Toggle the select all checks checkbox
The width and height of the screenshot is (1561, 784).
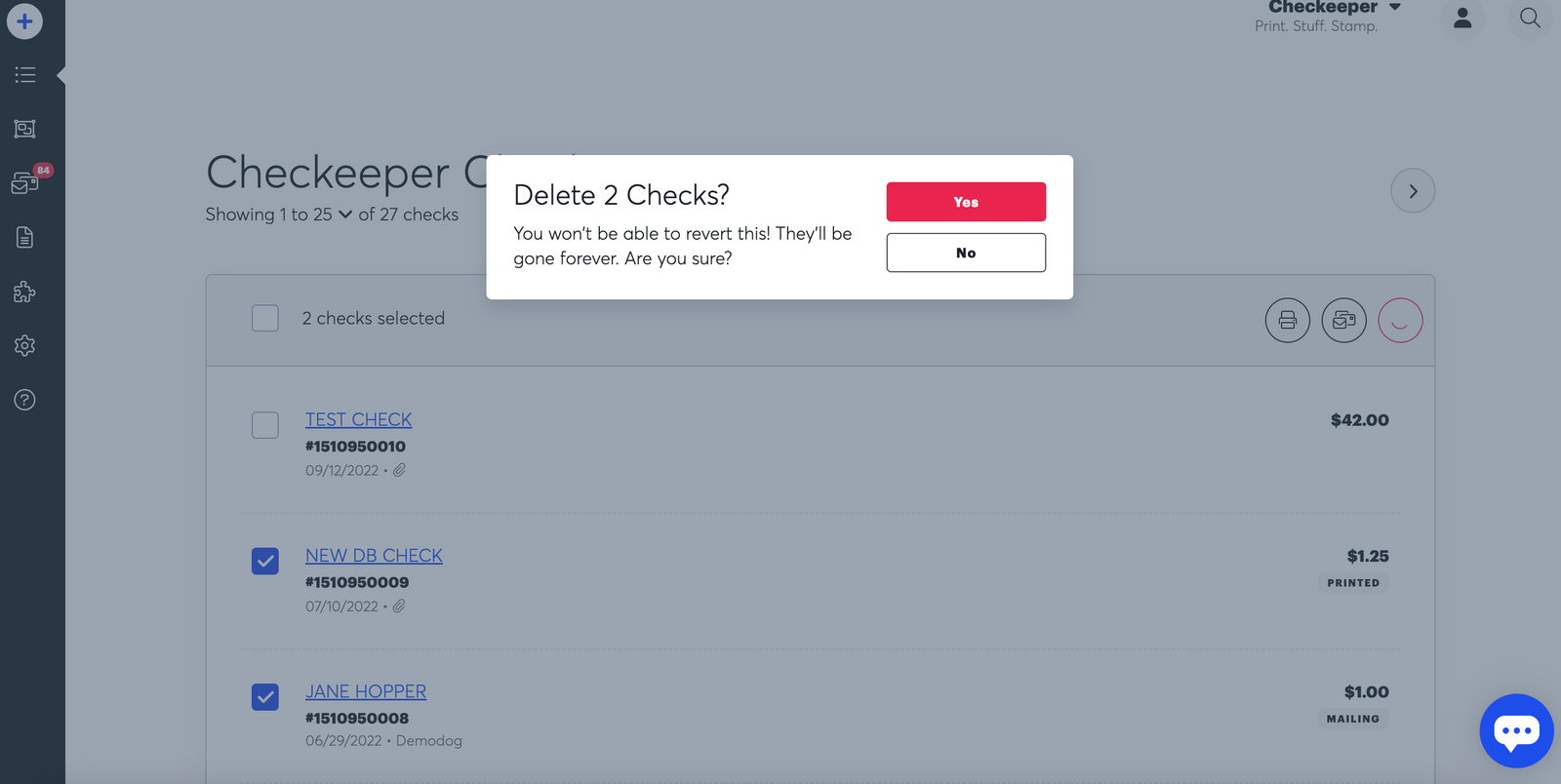(x=265, y=318)
